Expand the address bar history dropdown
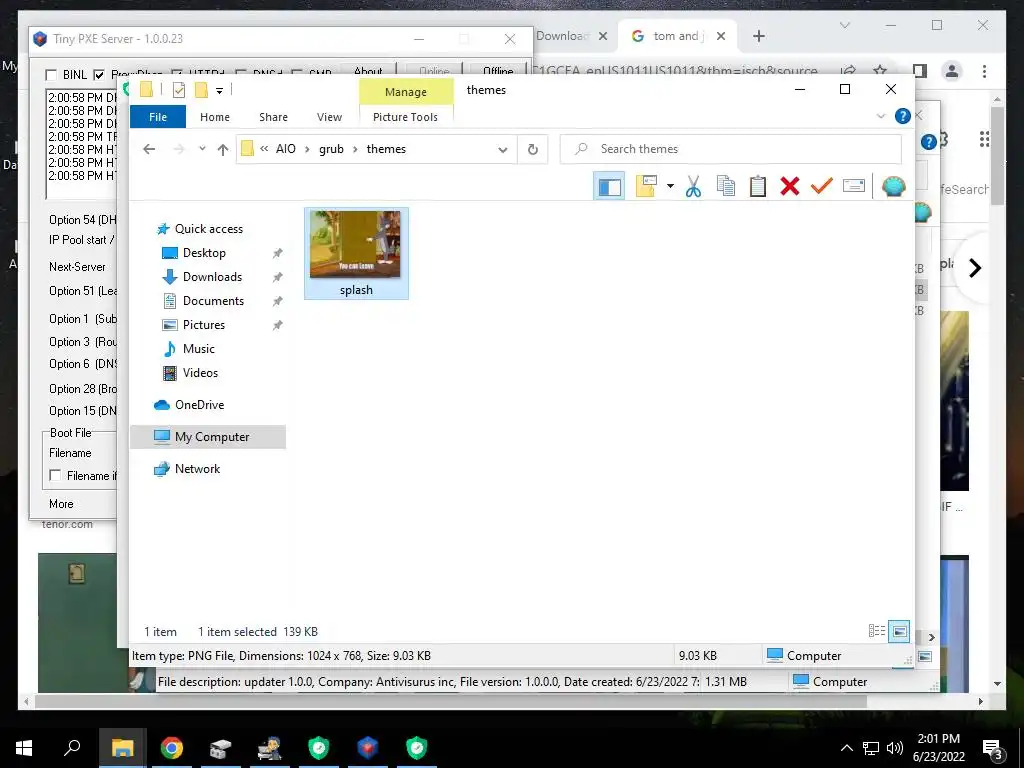Viewport: 1024px width, 768px height. 502,150
